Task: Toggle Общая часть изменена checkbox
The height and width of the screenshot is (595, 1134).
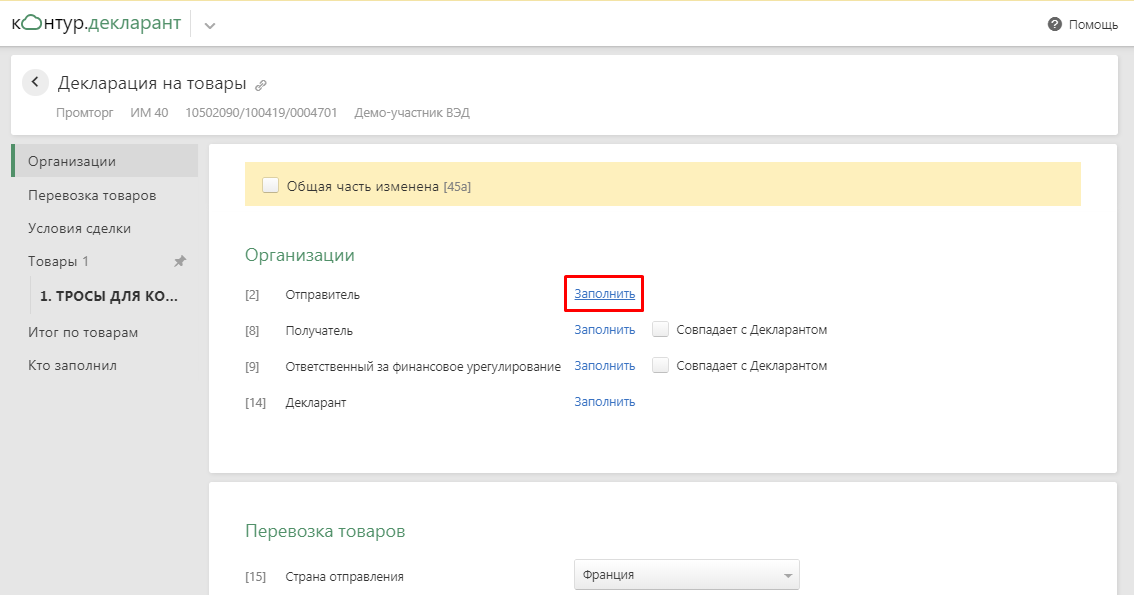Action: [x=270, y=185]
